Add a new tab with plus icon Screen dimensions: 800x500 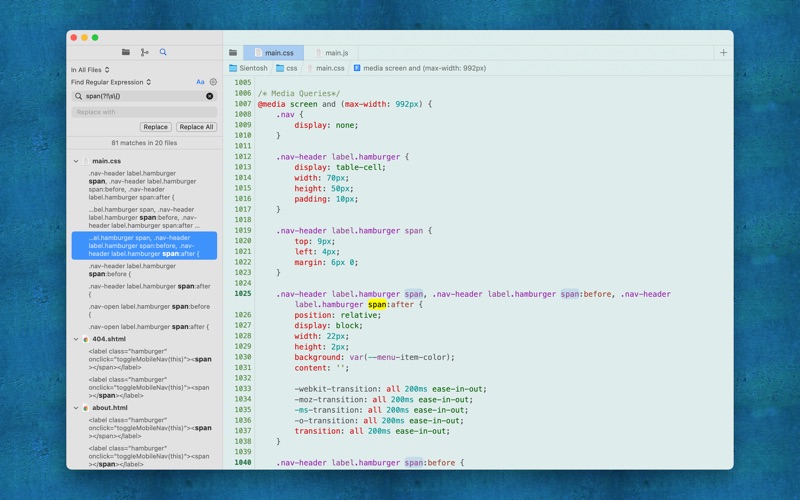click(x=723, y=53)
